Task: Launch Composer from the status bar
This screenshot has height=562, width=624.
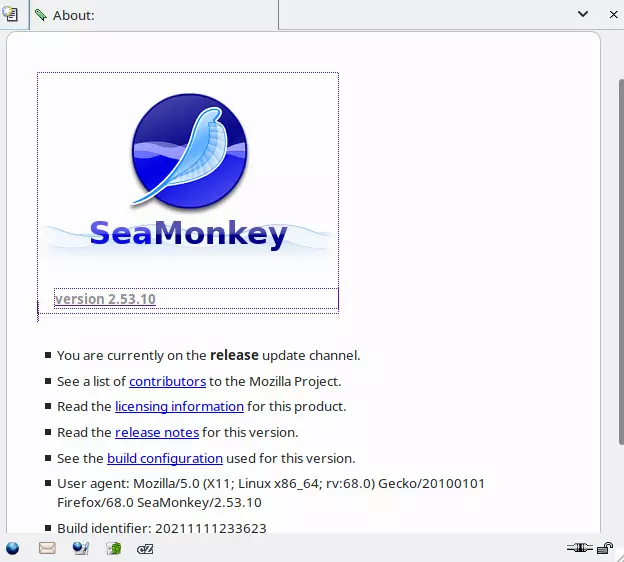Action: [81, 548]
